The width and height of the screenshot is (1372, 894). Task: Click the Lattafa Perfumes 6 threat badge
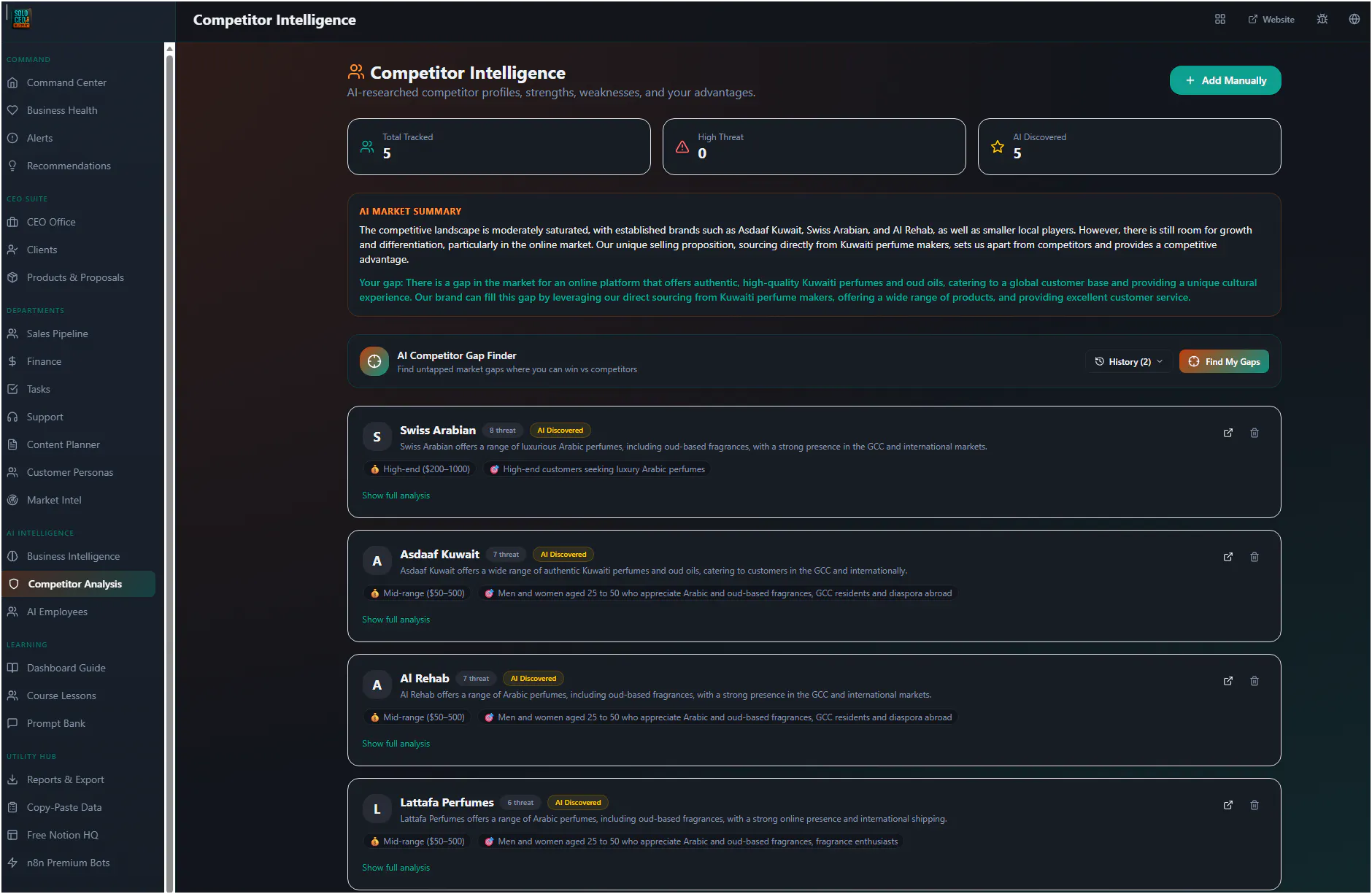click(x=520, y=803)
